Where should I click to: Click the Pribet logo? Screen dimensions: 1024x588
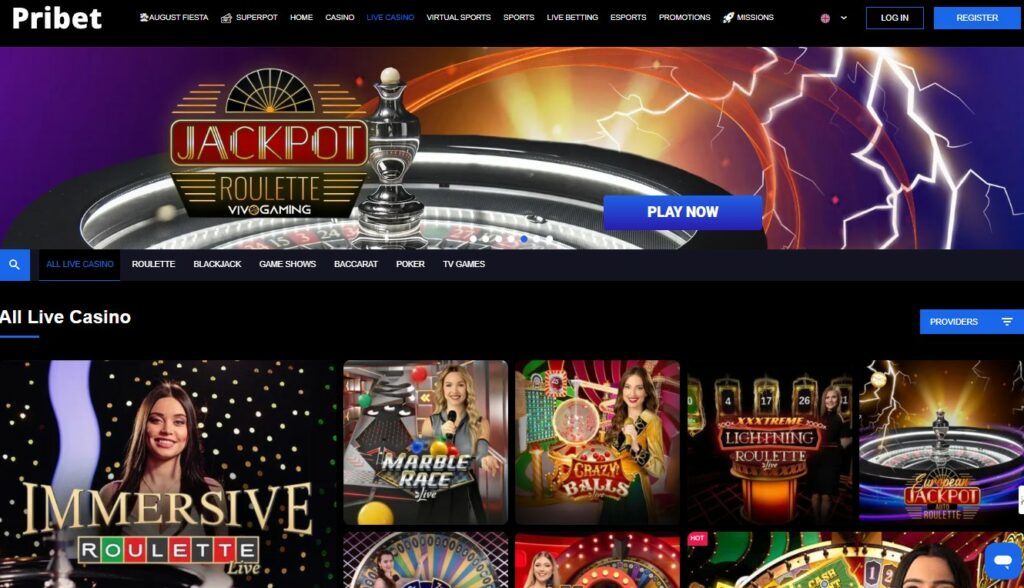point(57,18)
